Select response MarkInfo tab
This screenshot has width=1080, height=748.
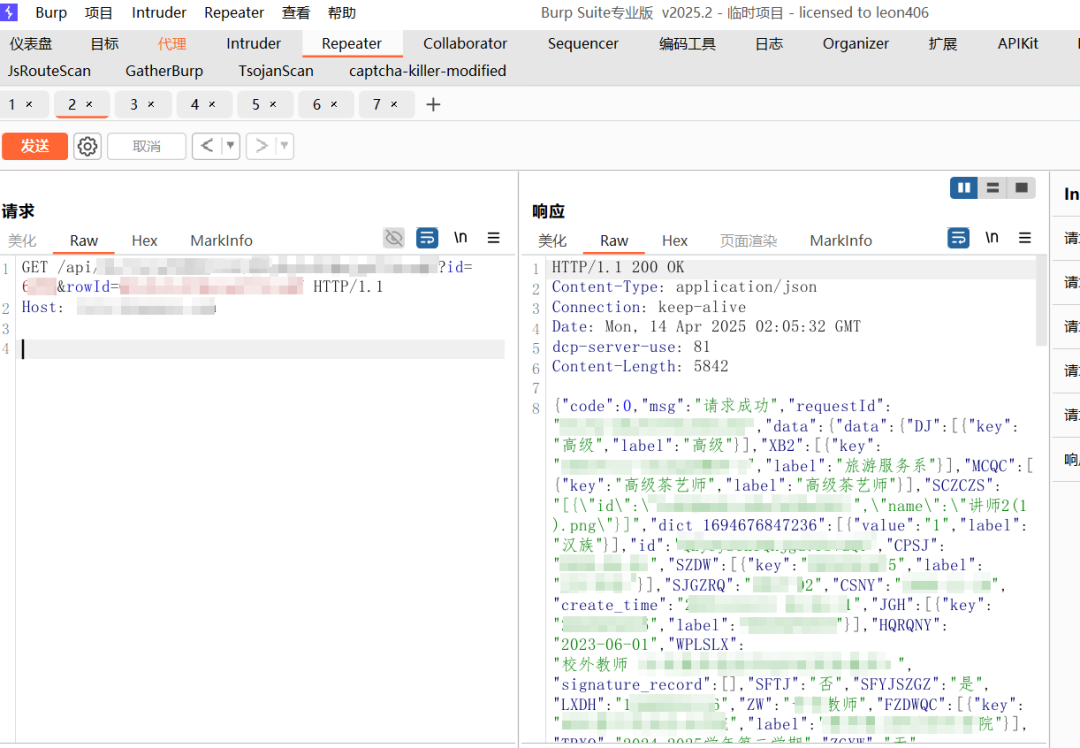click(840, 240)
